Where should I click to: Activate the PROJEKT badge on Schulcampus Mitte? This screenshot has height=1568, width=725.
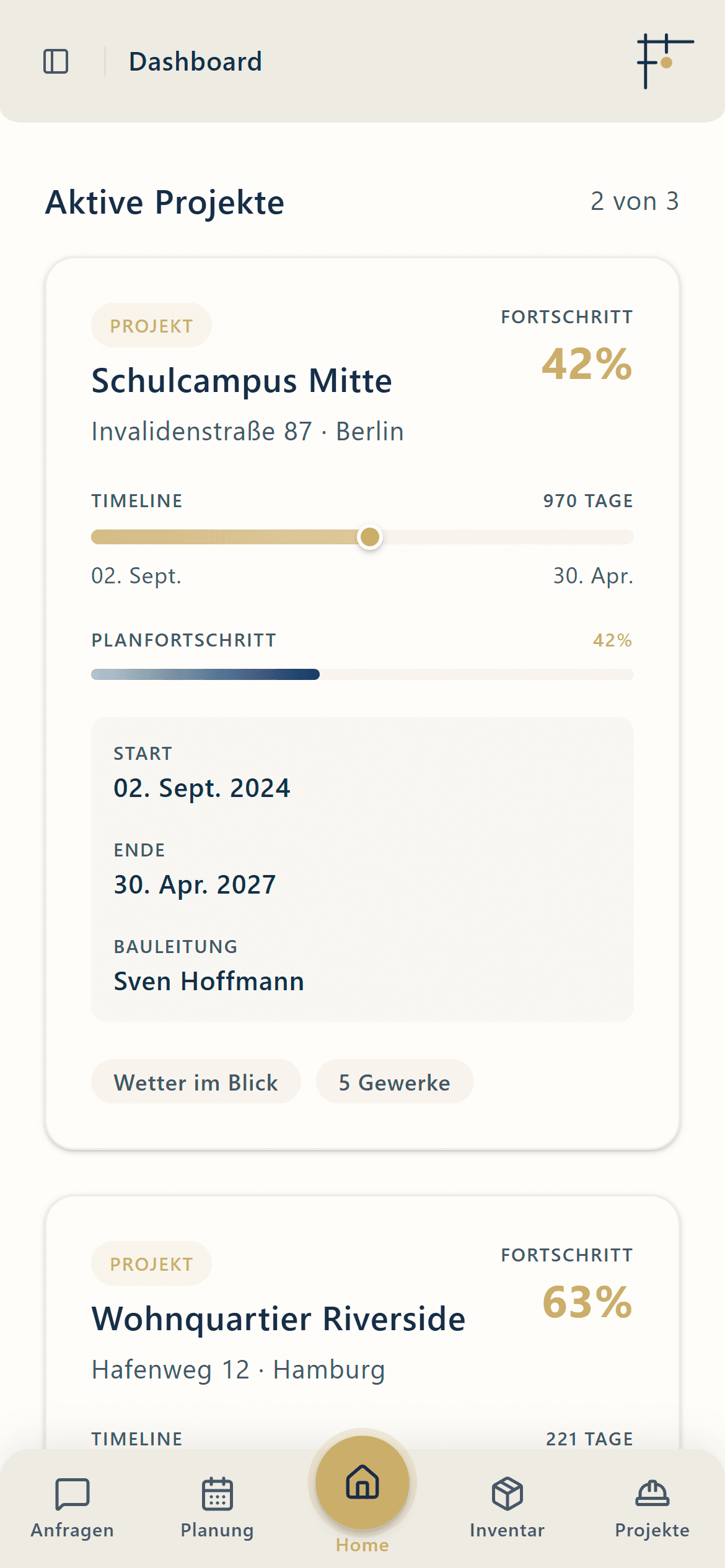point(151,324)
